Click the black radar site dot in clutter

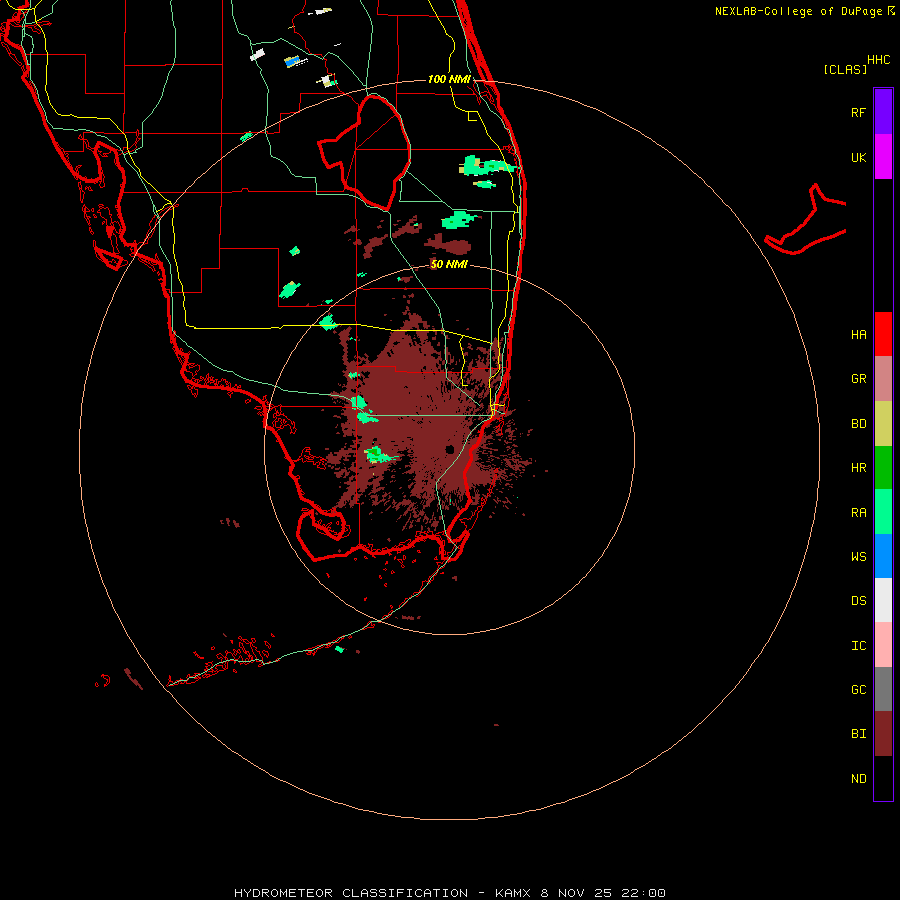pyautogui.click(x=450, y=449)
